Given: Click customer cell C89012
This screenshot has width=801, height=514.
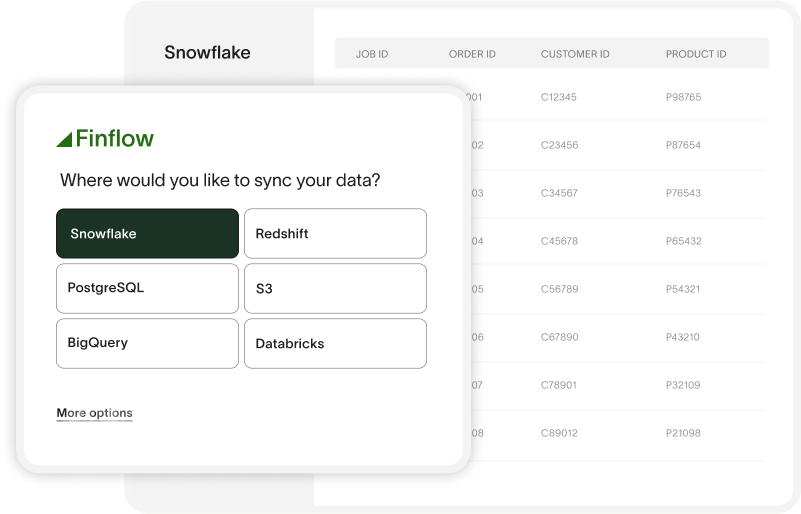Looking at the screenshot, I should (559, 433).
